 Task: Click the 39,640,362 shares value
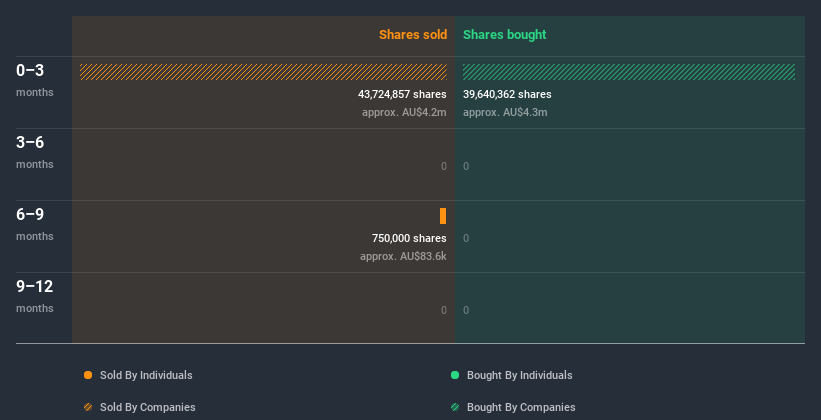[507, 94]
